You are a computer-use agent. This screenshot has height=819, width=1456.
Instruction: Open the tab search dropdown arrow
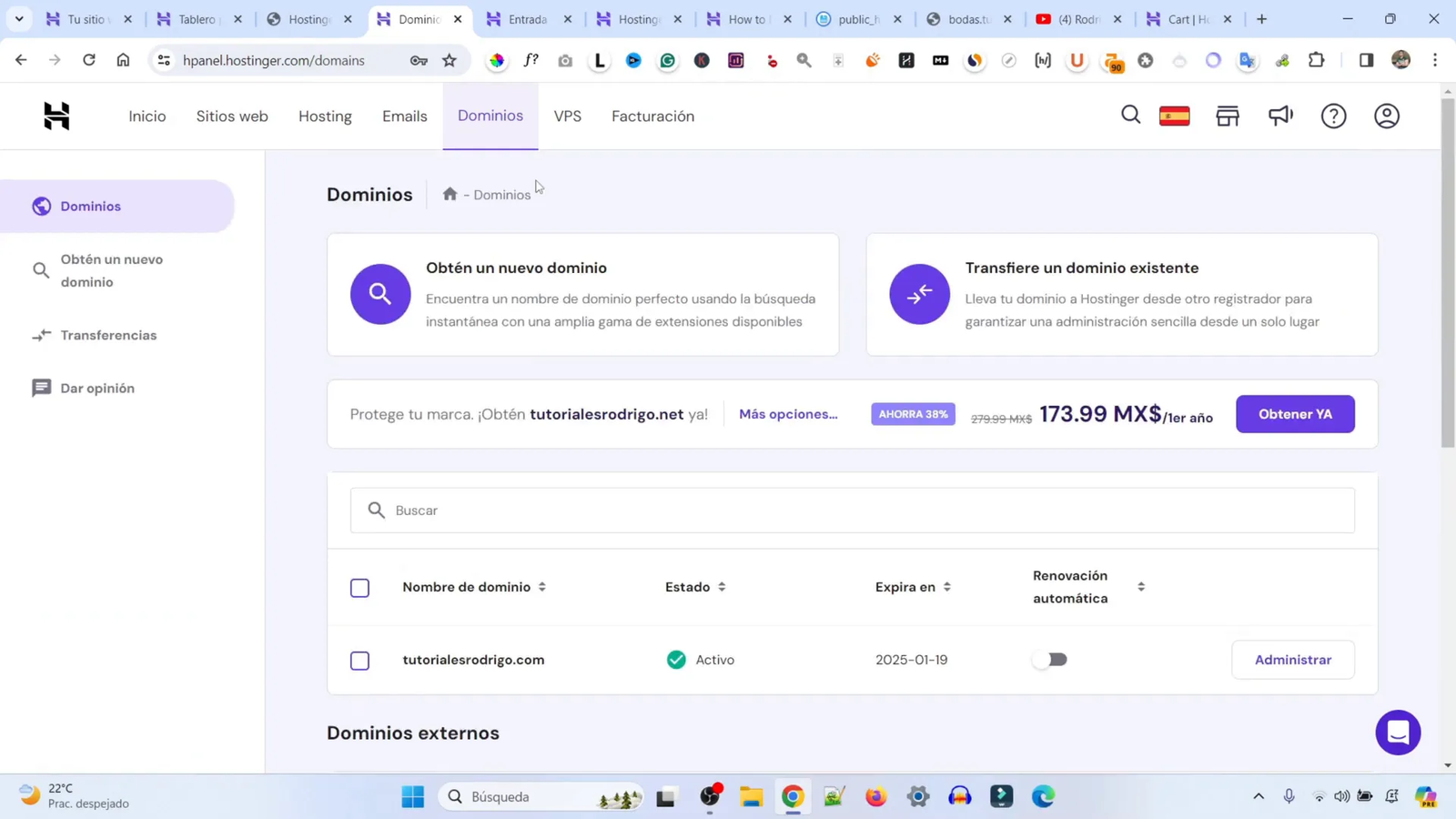click(18, 19)
